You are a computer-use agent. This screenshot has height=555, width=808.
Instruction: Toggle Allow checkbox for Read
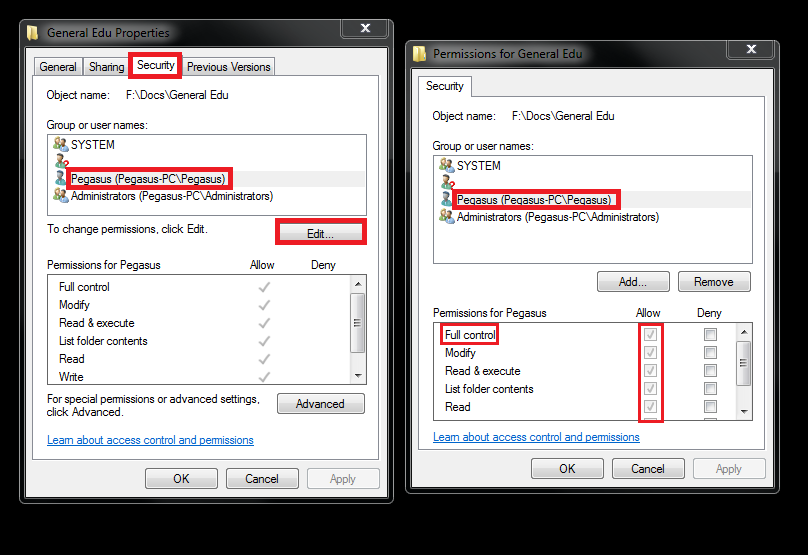(650, 407)
